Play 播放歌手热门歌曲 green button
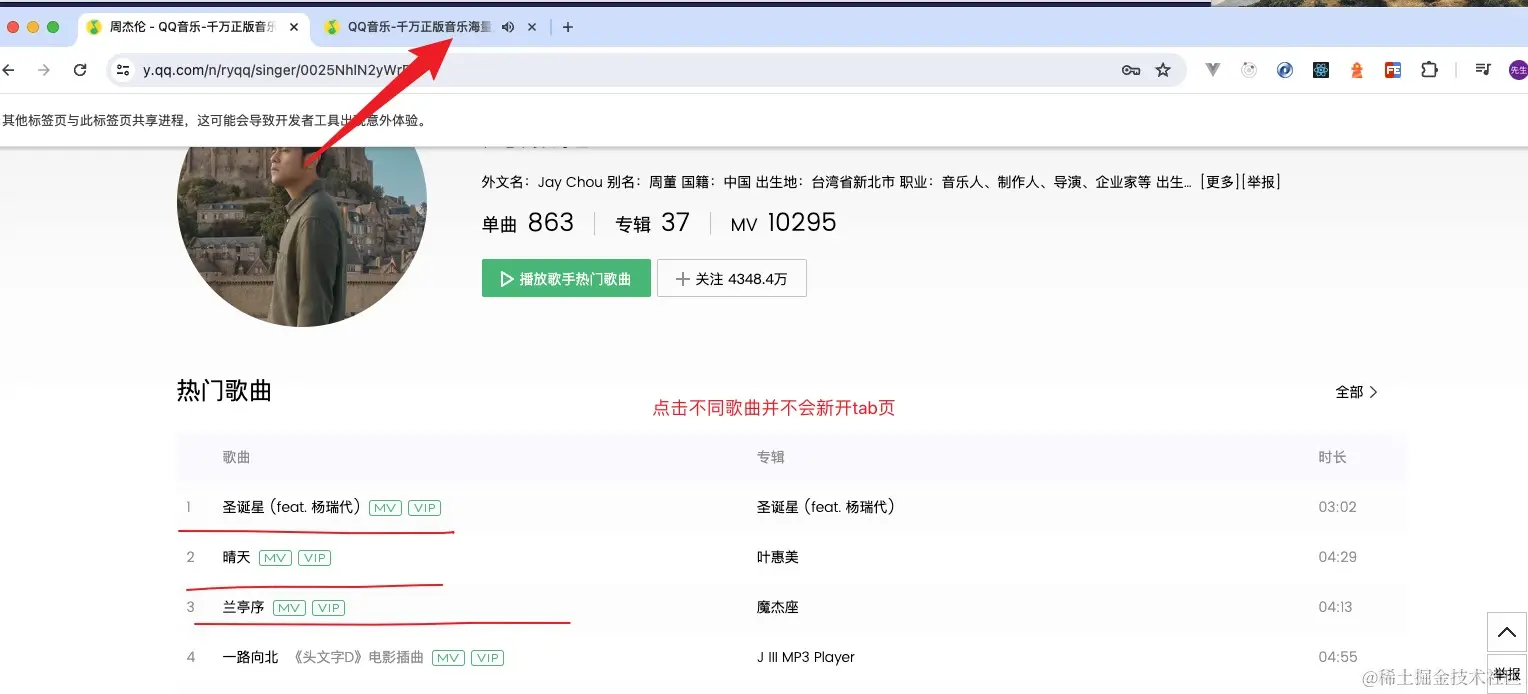Viewport: 1528px width, 694px height. click(x=565, y=277)
